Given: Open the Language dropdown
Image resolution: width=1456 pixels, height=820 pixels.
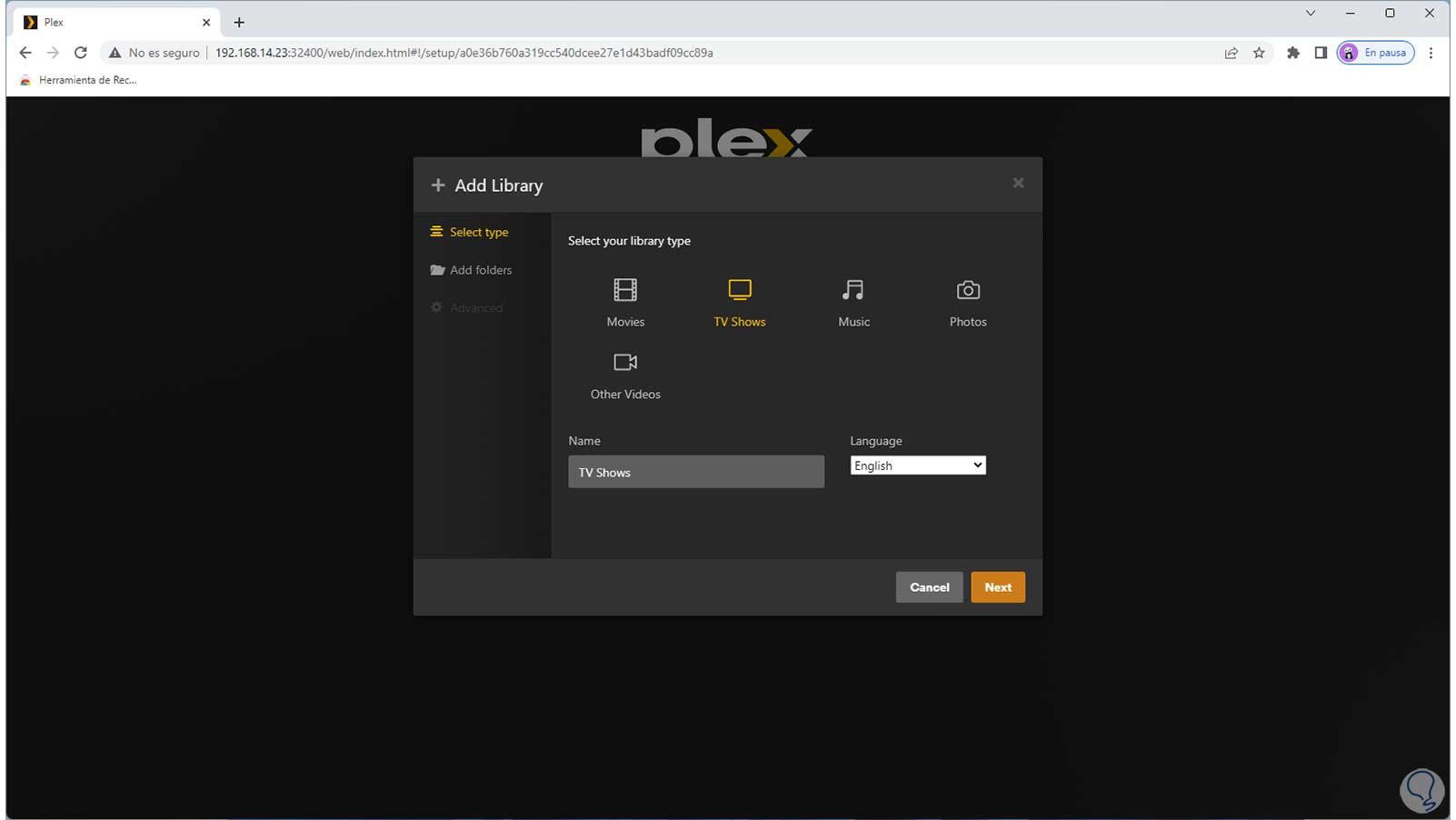Looking at the screenshot, I should [x=918, y=465].
